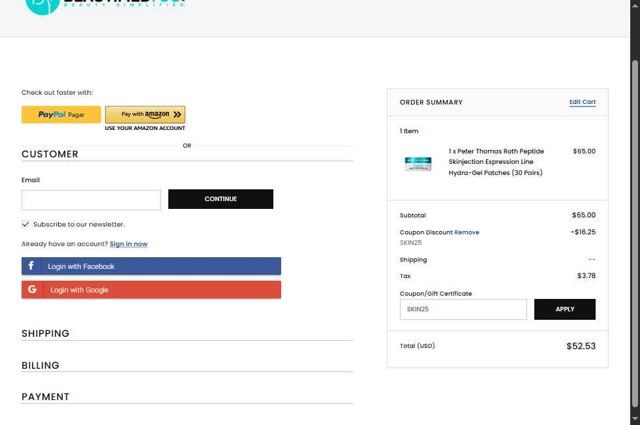
Task: Expand the PAYMENT section heading
Action: [45, 397]
